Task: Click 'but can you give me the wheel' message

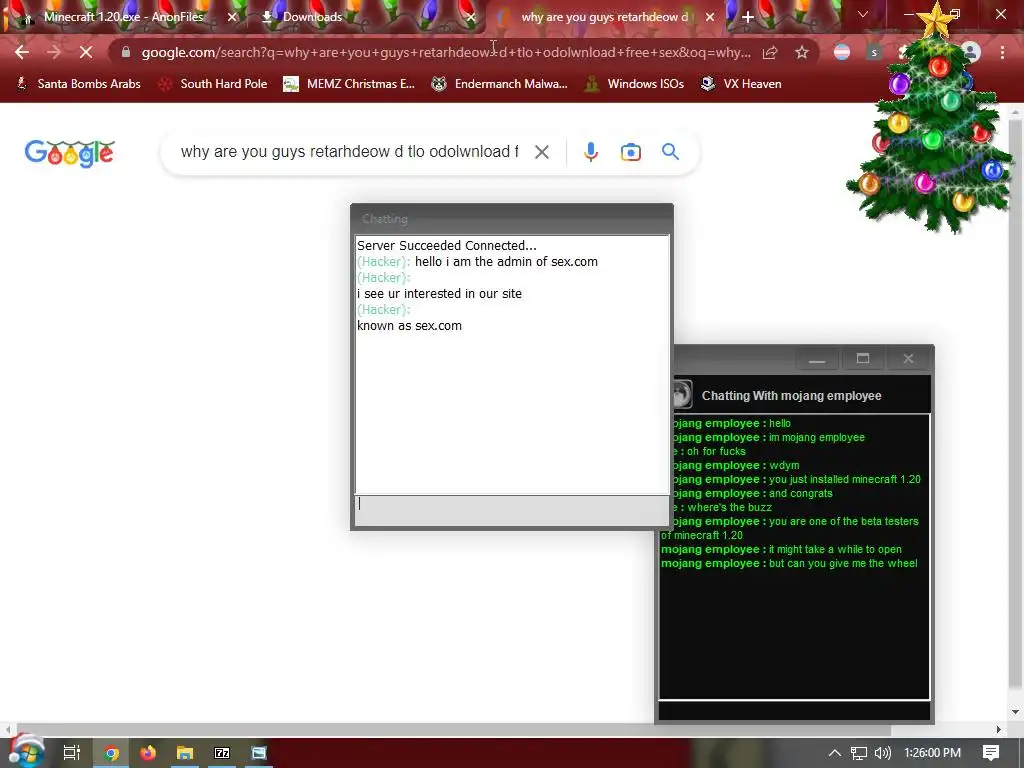Action: (843, 564)
